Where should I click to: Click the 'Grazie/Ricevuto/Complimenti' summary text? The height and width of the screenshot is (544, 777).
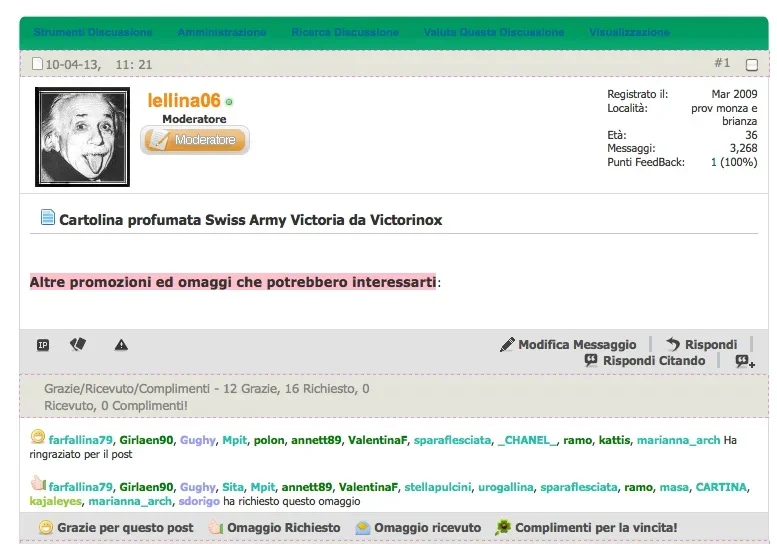click(207, 397)
